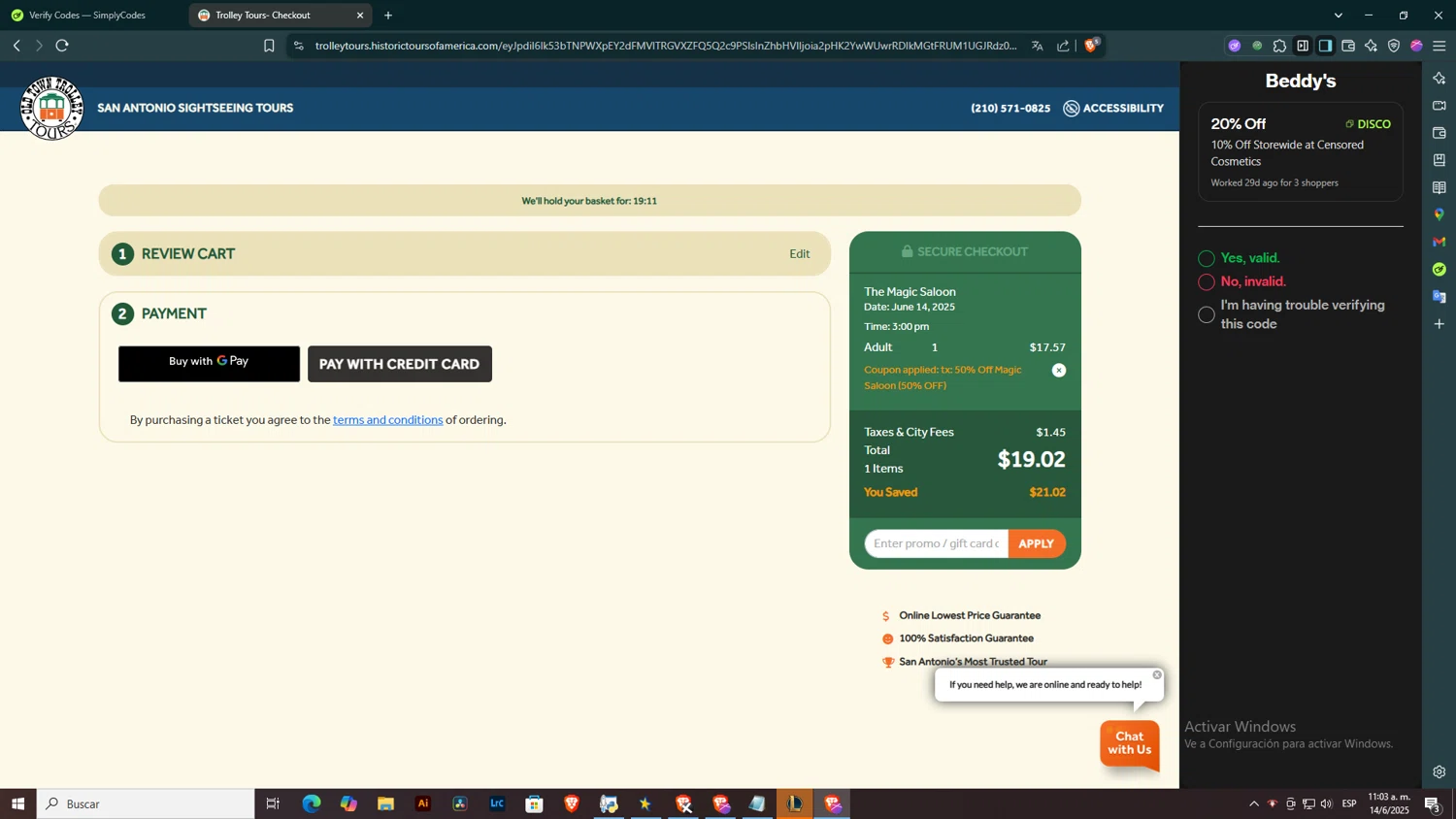Open Google Translate from the sidebar
This screenshot has height=819, width=1456.
[1439, 296]
